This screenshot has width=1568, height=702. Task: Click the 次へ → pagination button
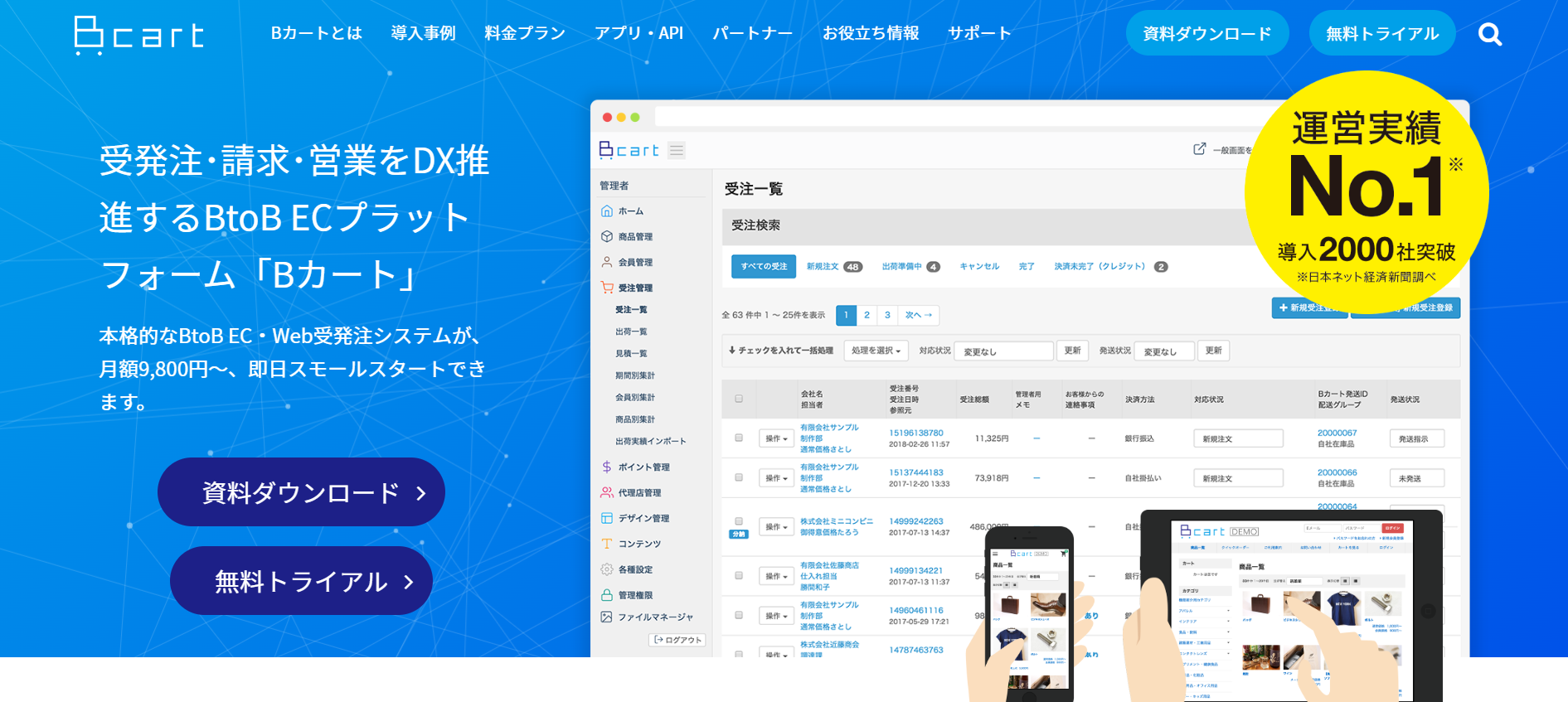[918, 315]
